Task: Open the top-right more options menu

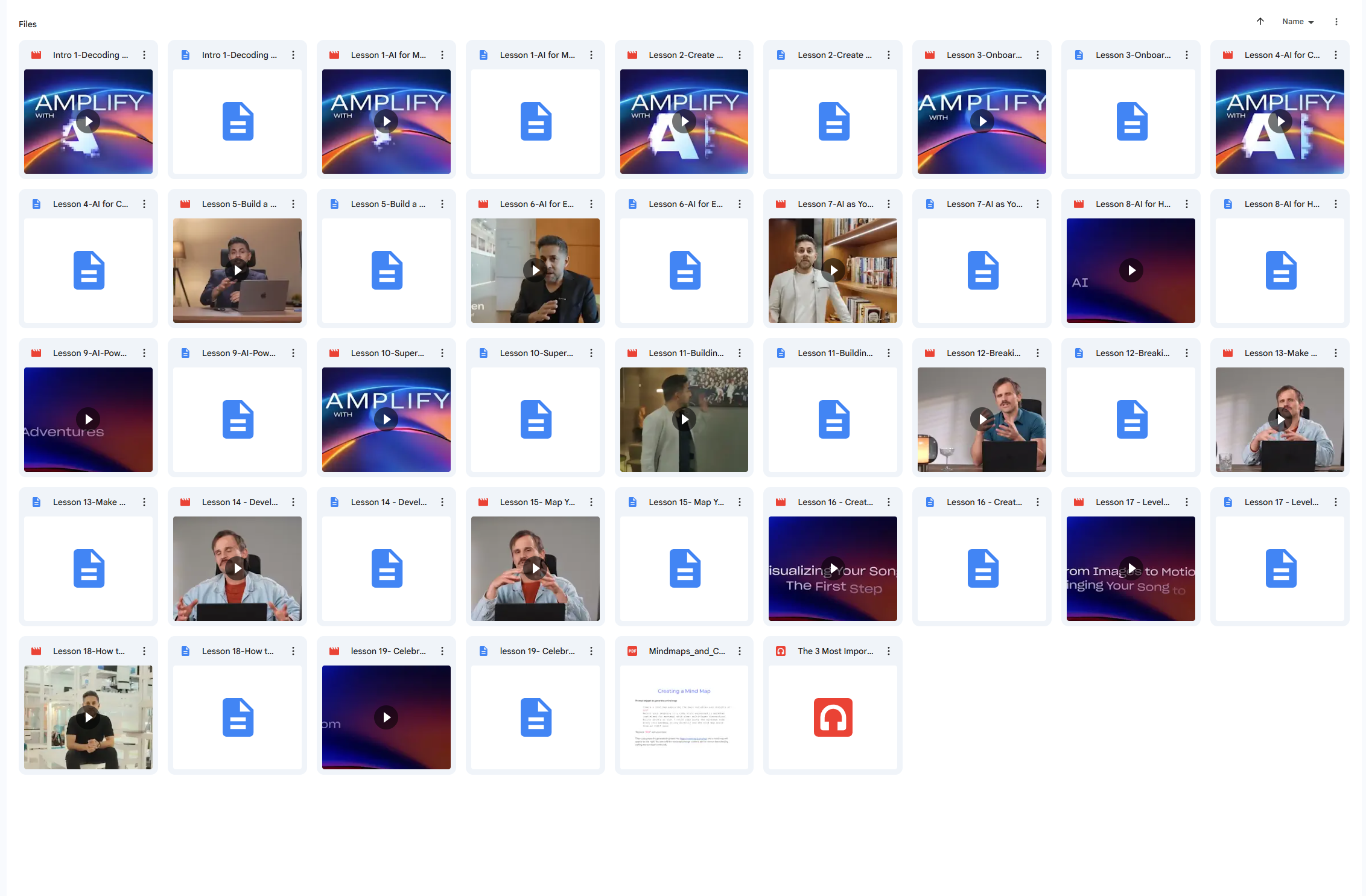Action: pos(1336,22)
